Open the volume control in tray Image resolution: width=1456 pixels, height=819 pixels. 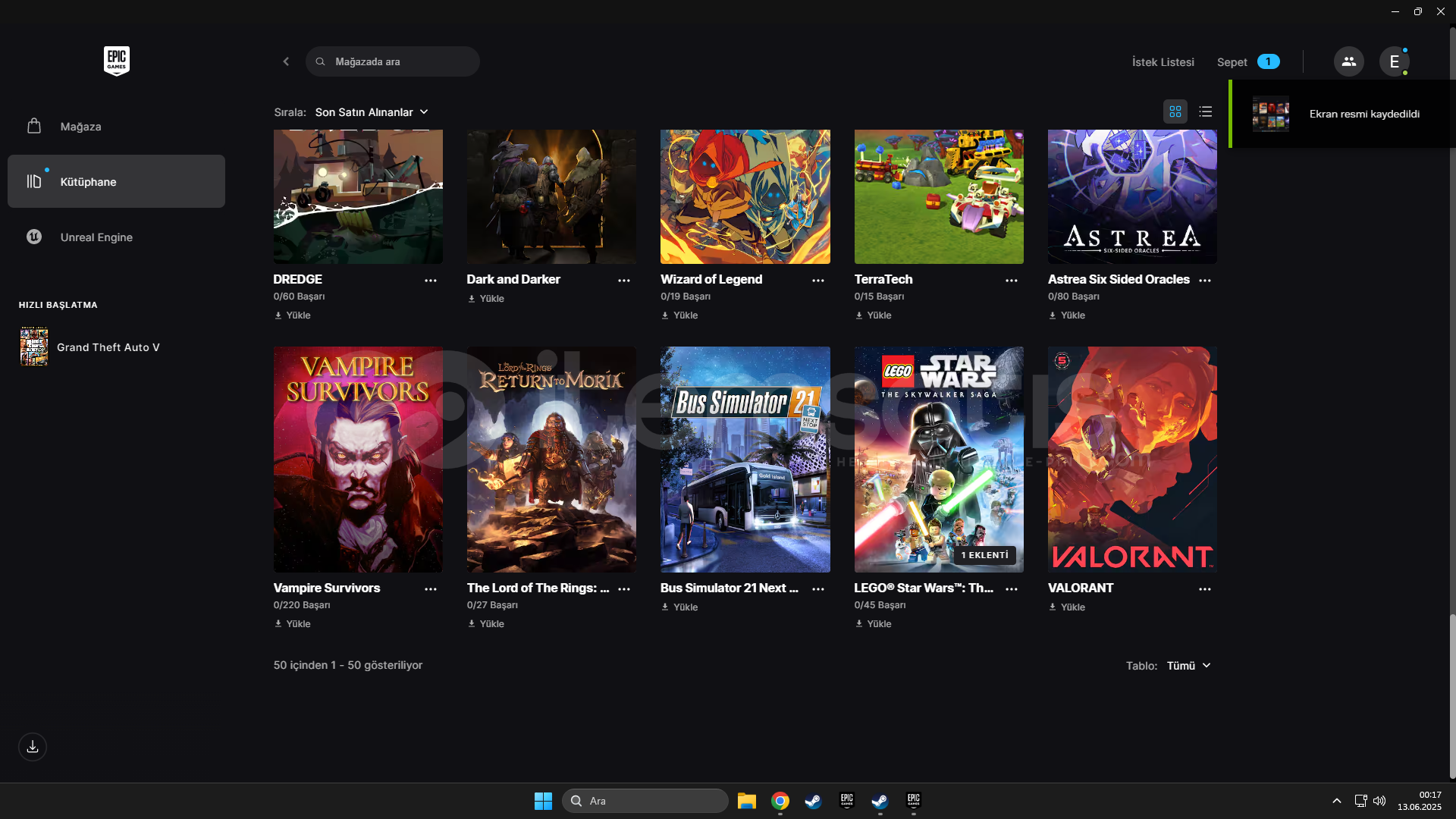coord(1379,801)
